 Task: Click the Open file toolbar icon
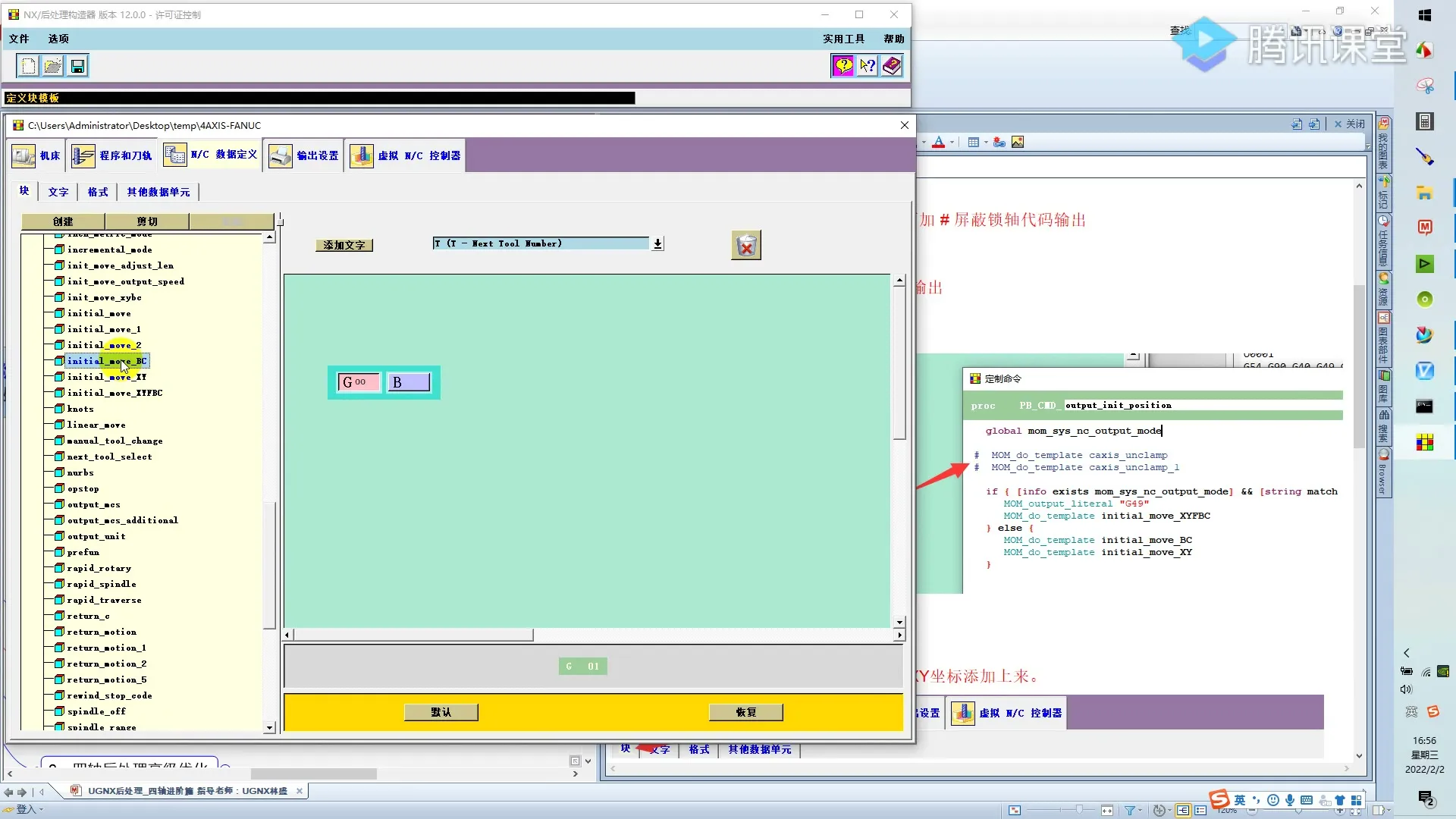tap(52, 66)
